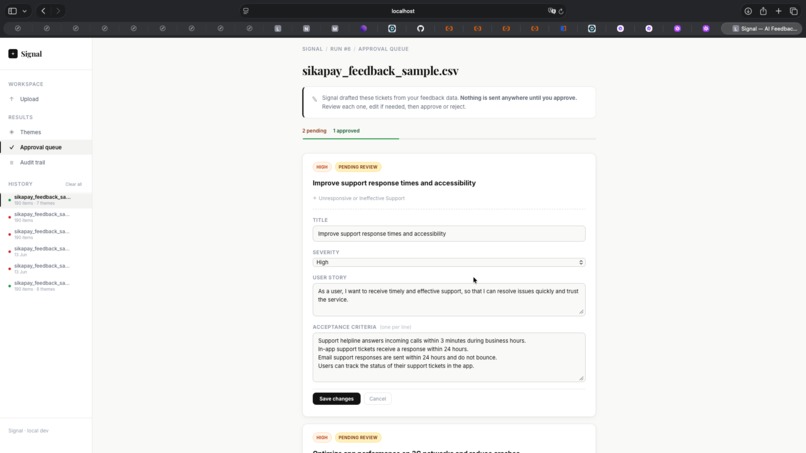Switch to the GitHub pinned tab
Viewport: 806px width, 453px height.
[420, 29]
